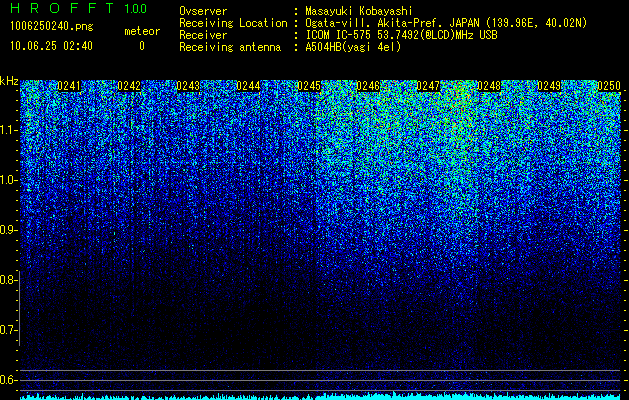This screenshot has height=400, width=629.
Task: Click the 0.7 kHz axis label
Action: tap(8, 330)
